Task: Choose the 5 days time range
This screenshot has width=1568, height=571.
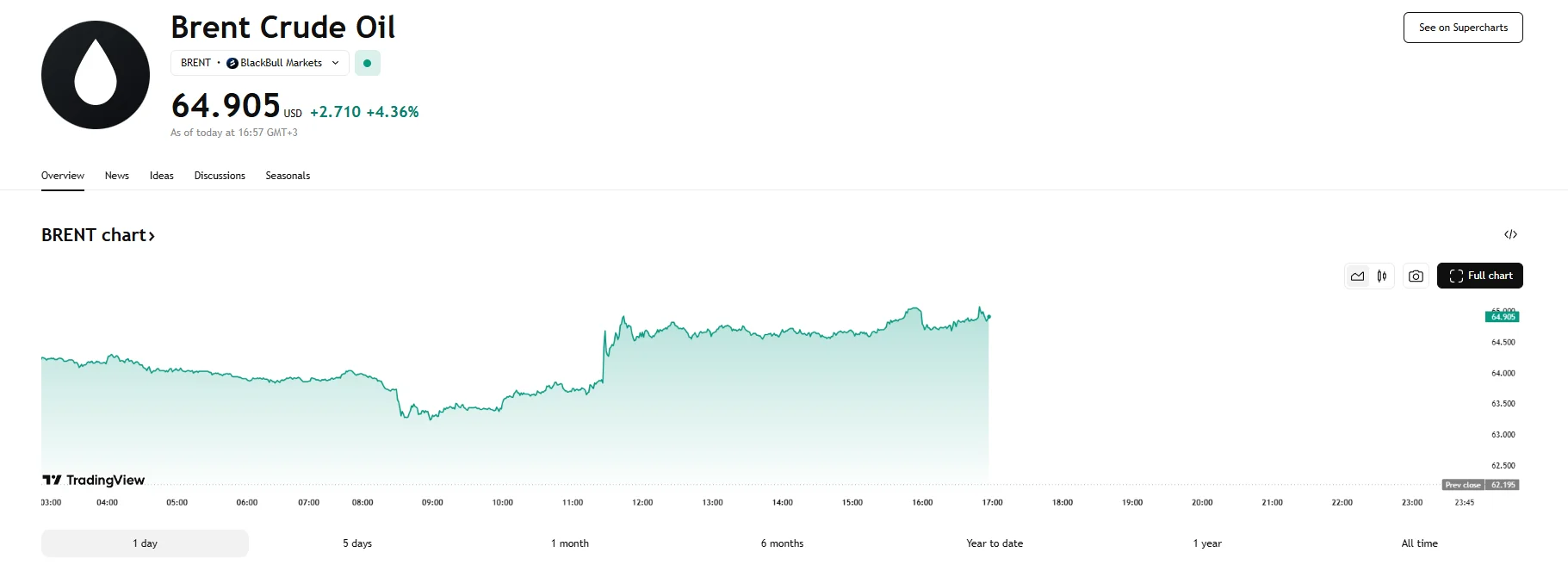Action: pos(357,543)
